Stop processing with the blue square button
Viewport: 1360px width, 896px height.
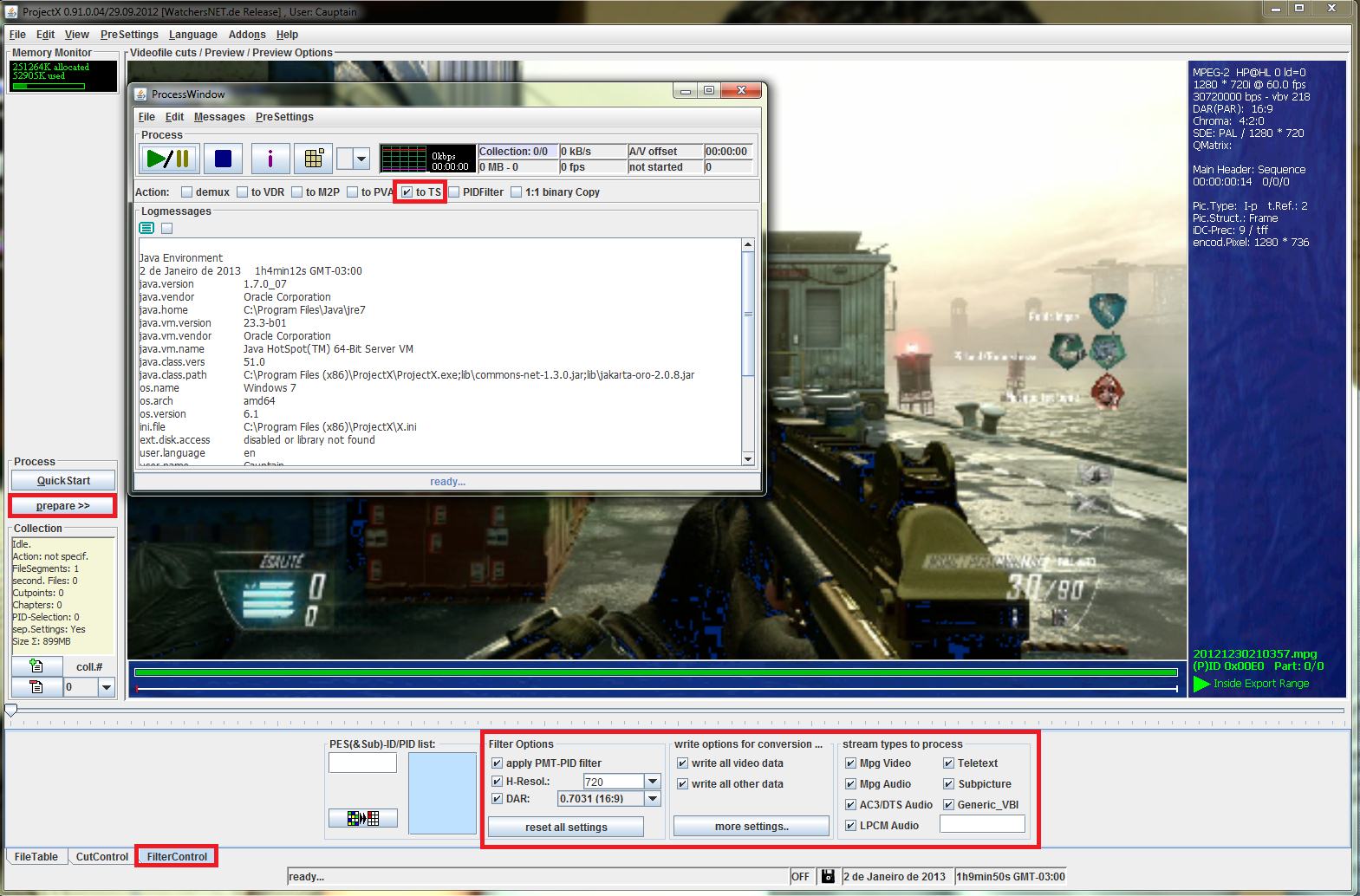click(x=223, y=159)
